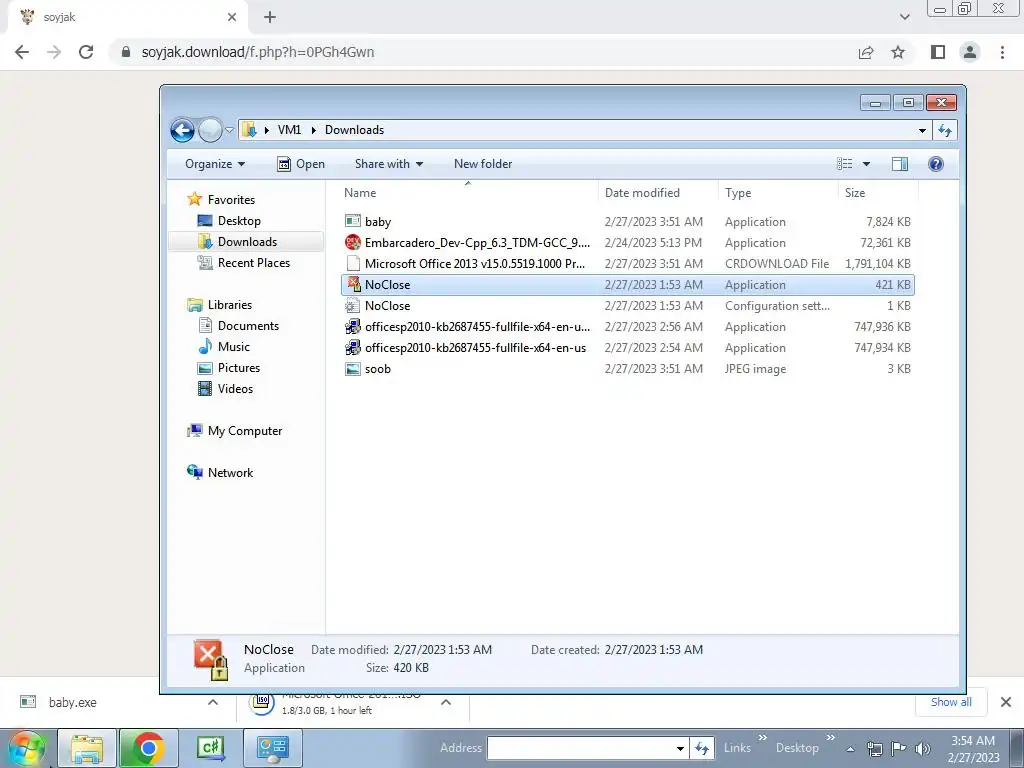Reload the soyjak.download page

pos(86,52)
